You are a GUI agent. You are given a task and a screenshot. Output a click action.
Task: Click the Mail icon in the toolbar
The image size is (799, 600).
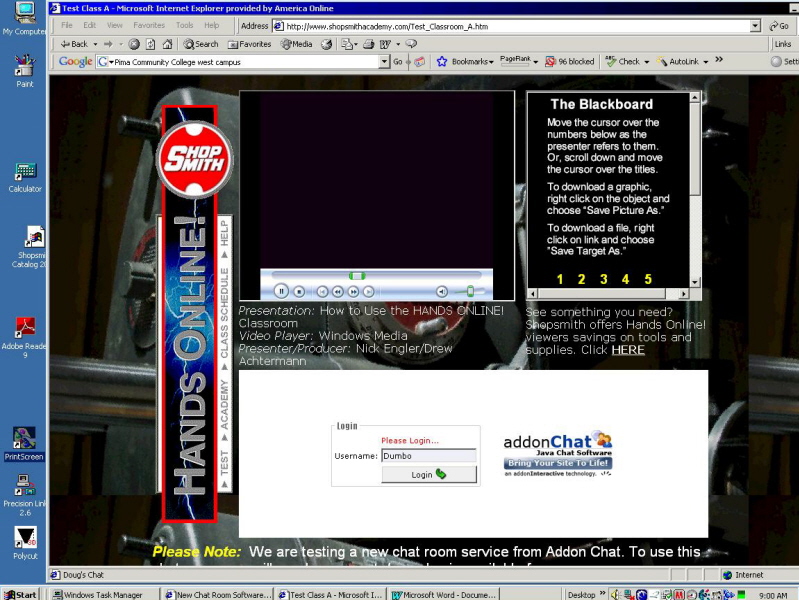tap(349, 44)
